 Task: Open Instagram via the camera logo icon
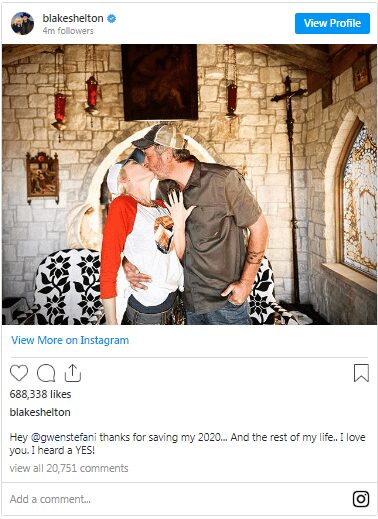tap(361, 499)
